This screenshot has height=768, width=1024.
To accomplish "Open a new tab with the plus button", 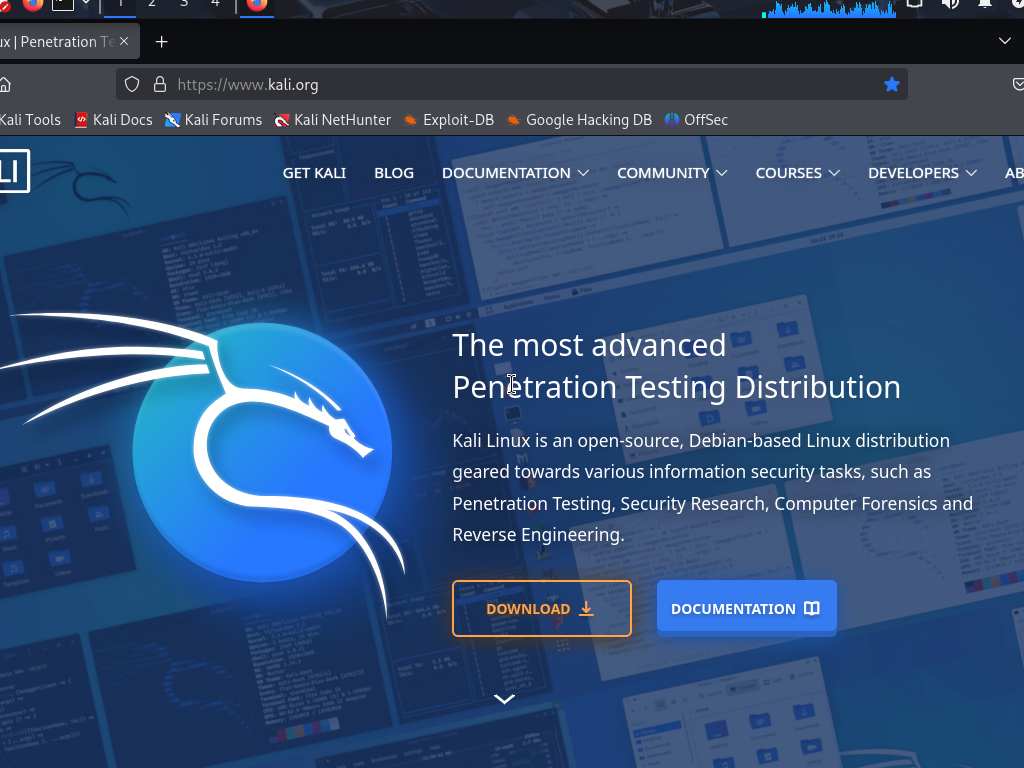I will (x=161, y=42).
